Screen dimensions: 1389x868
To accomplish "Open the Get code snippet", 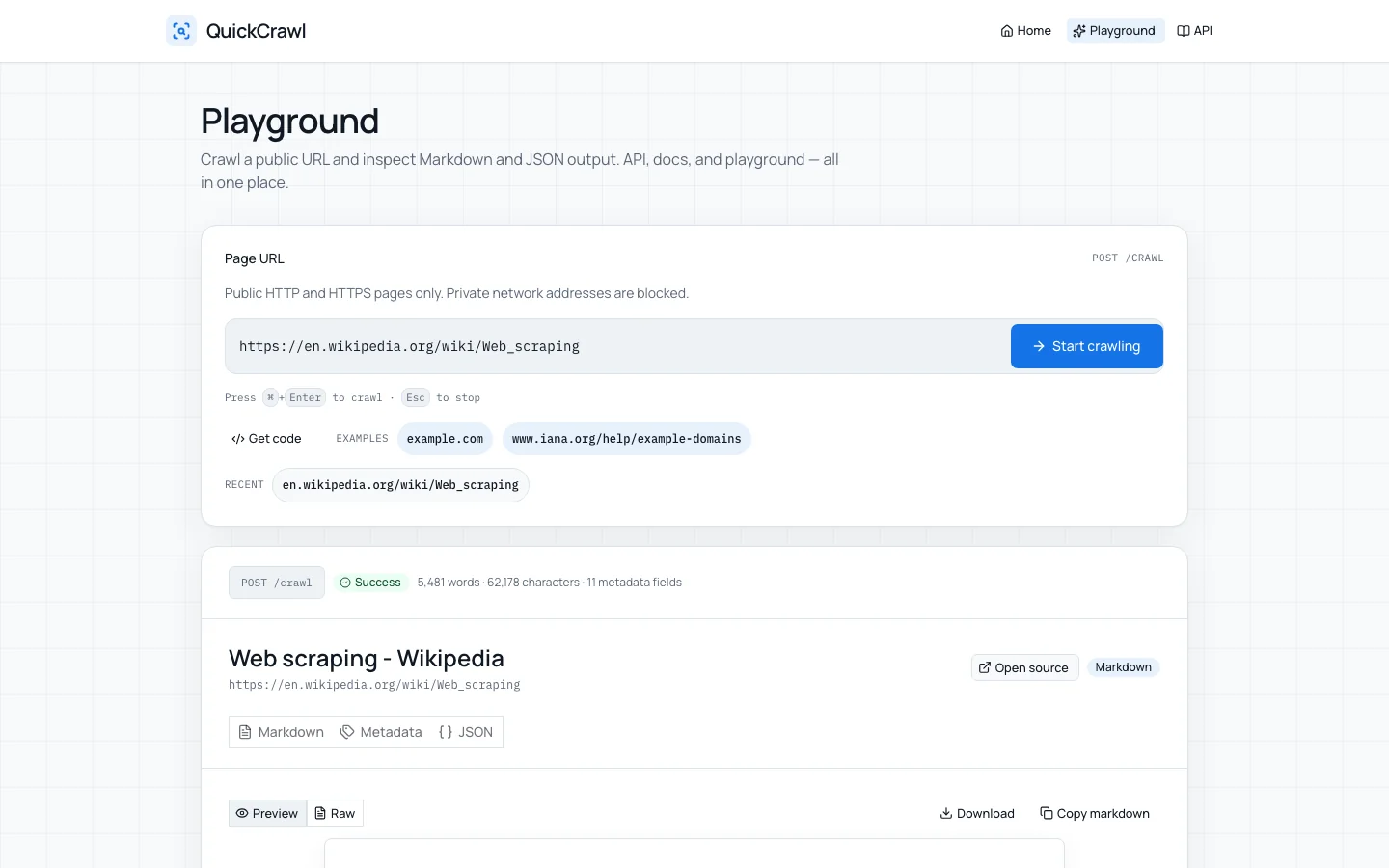I will 266,439.
